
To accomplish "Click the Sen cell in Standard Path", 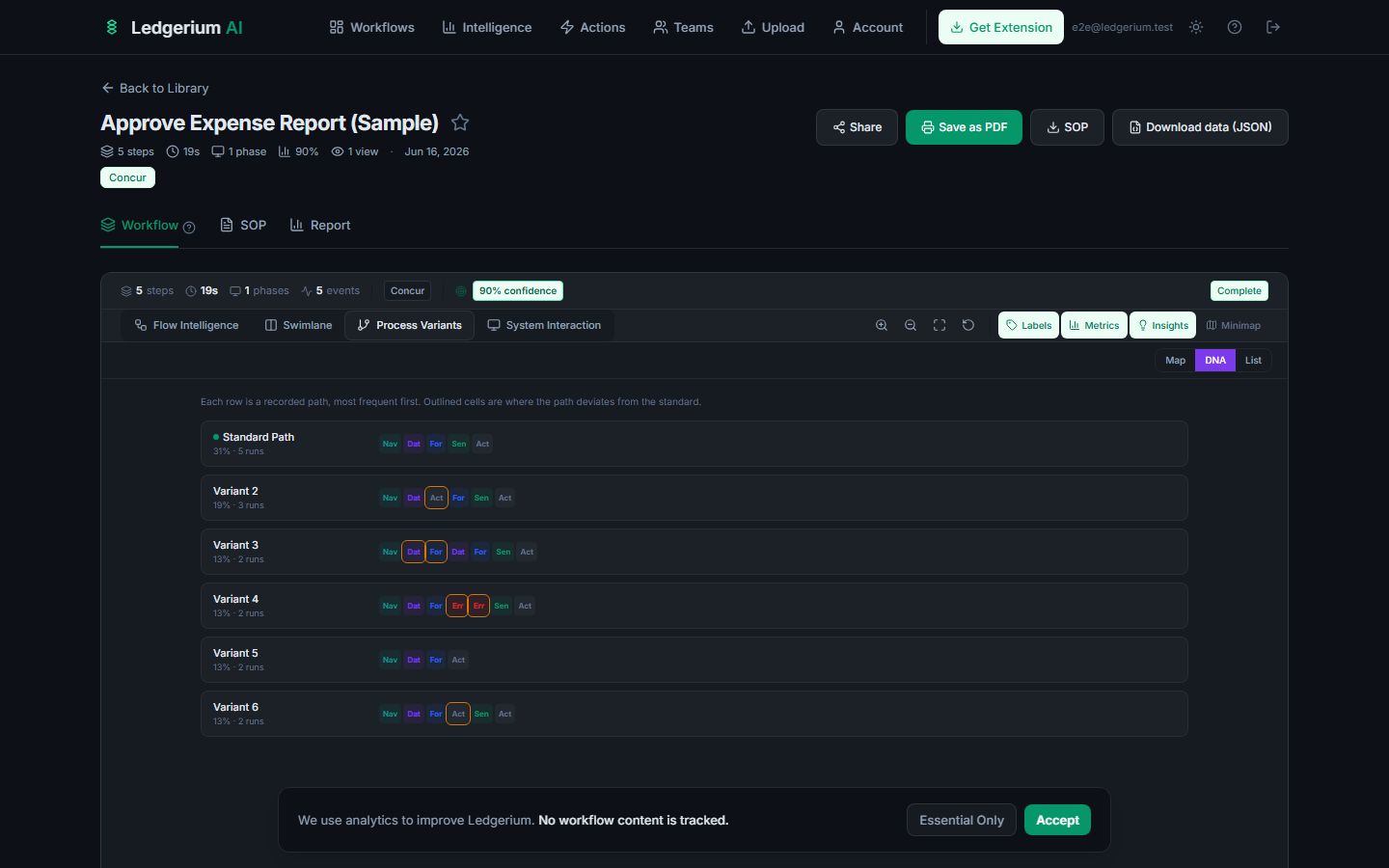I will tap(459, 444).
